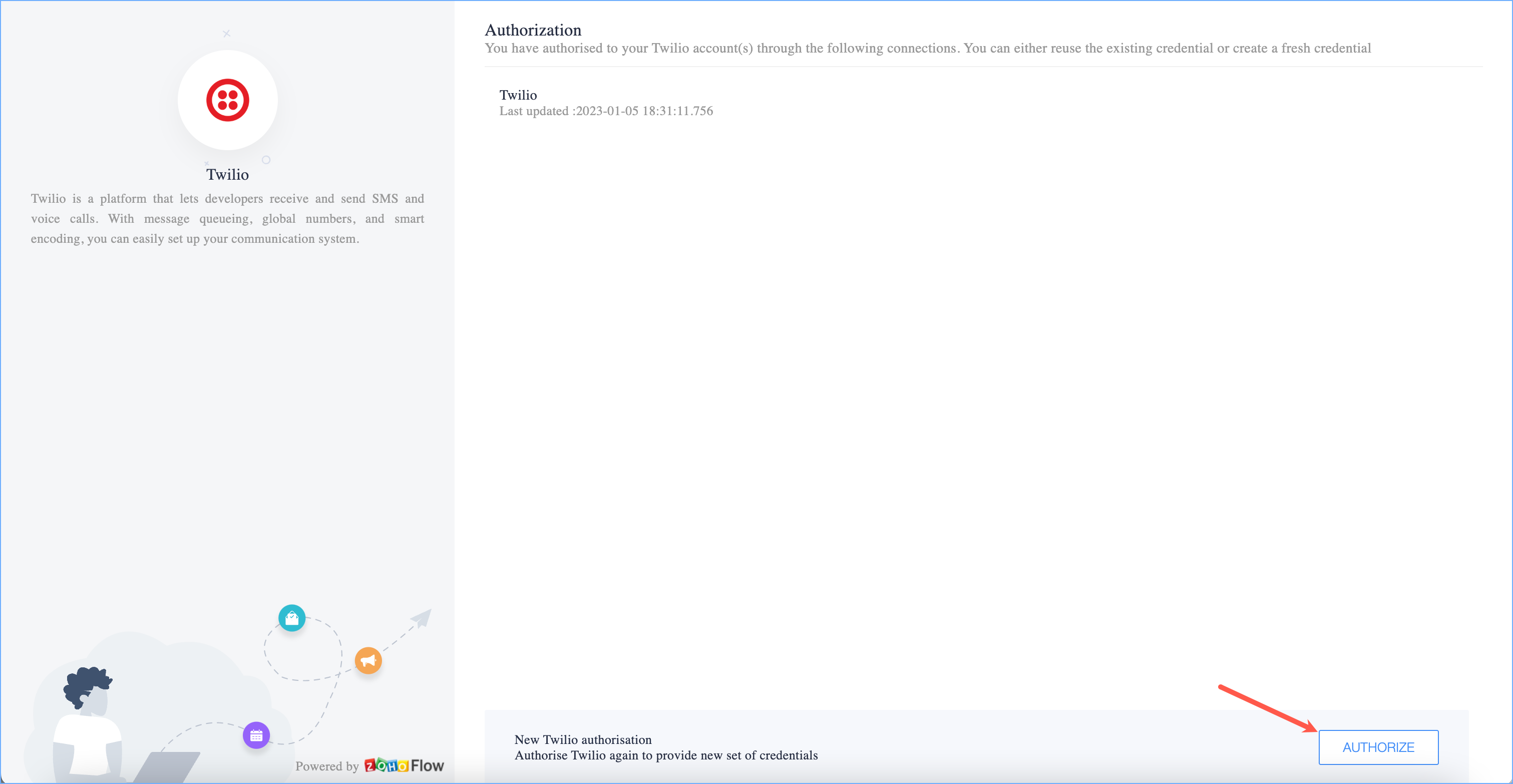
Task: Click the Zoho Flow logo
Action: 404,765
